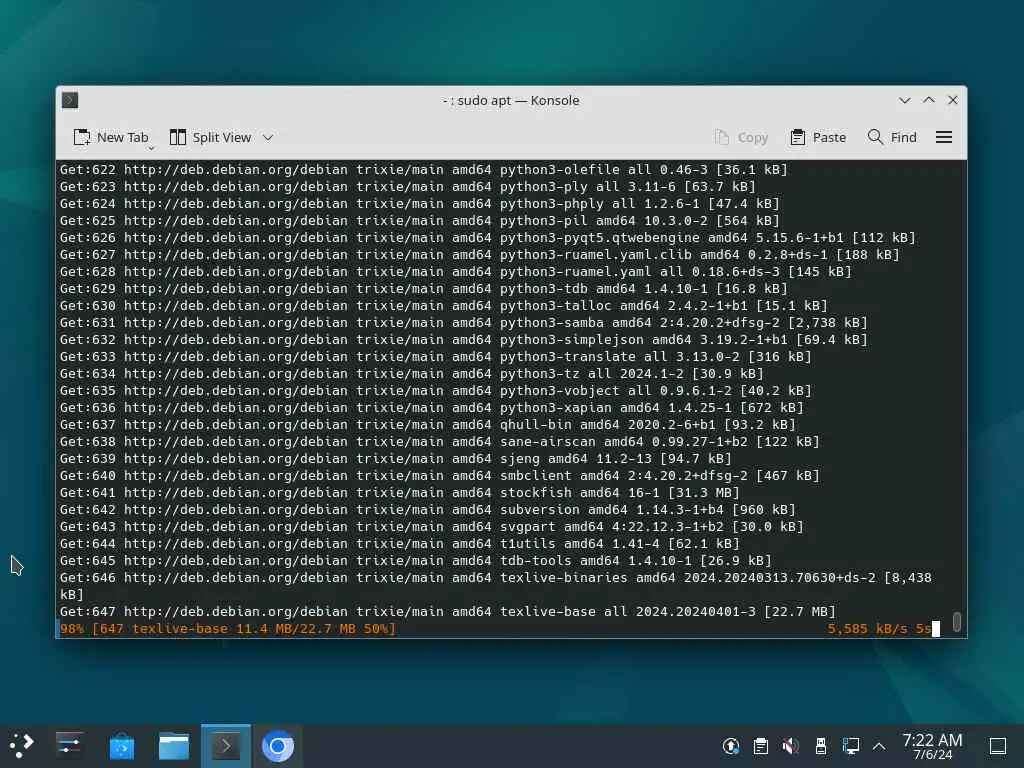Click the Show Desktop button
Image resolution: width=1024 pixels, height=768 pixels.
coord(998,746)
